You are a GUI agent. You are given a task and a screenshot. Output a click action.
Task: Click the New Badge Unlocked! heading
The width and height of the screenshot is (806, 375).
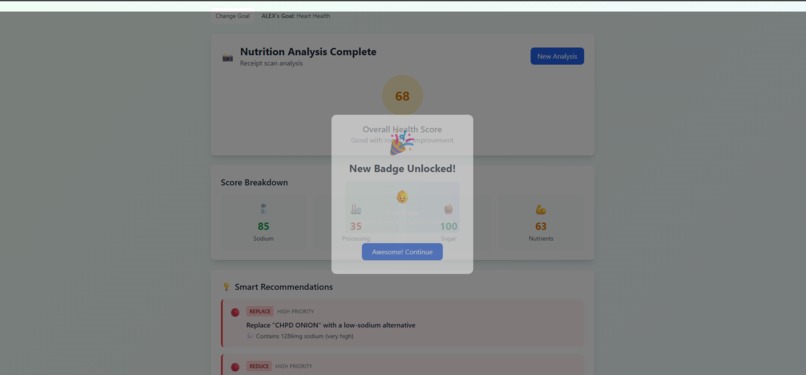click(402, 168)
